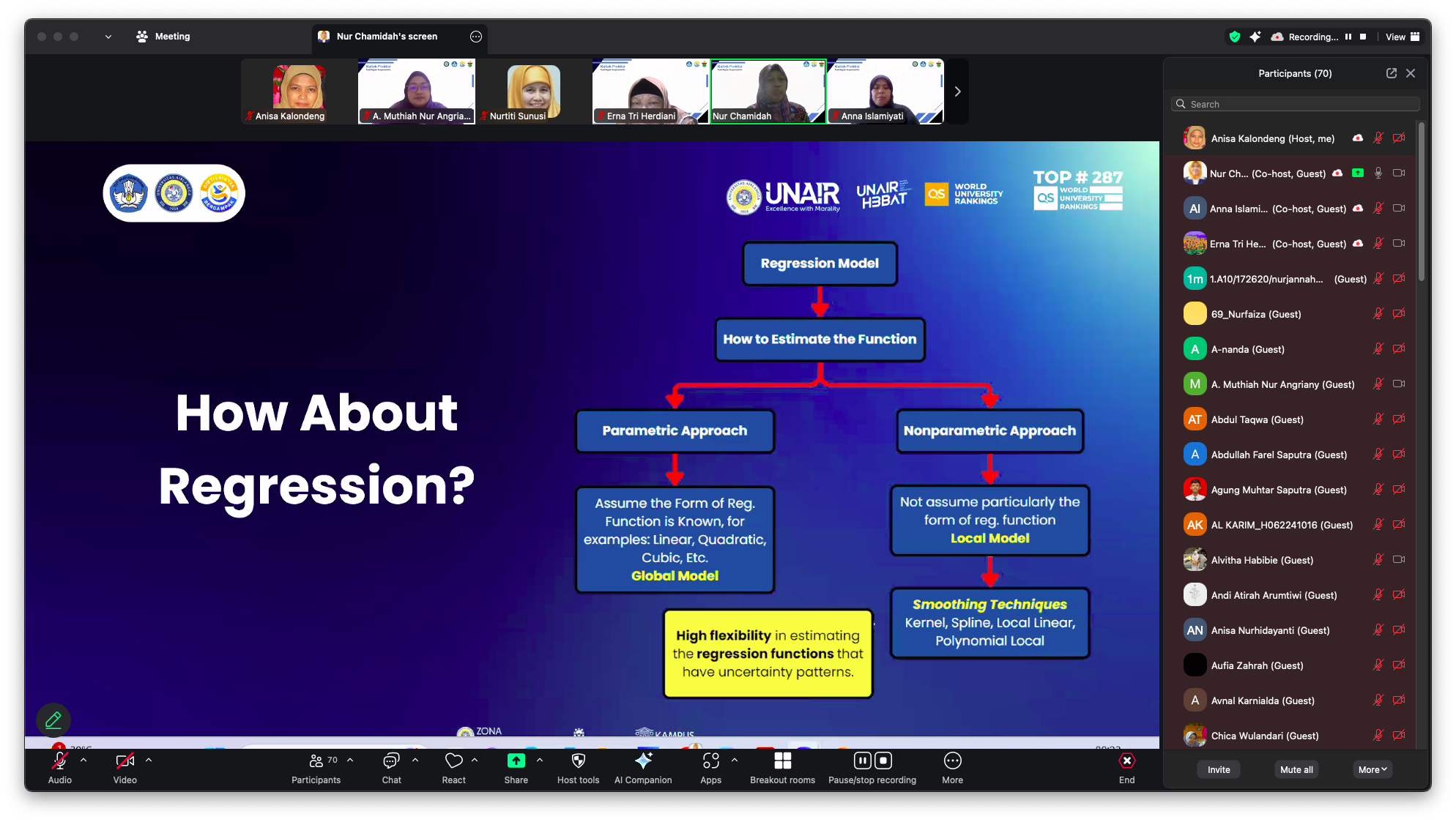
Task: Click the Invite button
Action: [1219, 769]
